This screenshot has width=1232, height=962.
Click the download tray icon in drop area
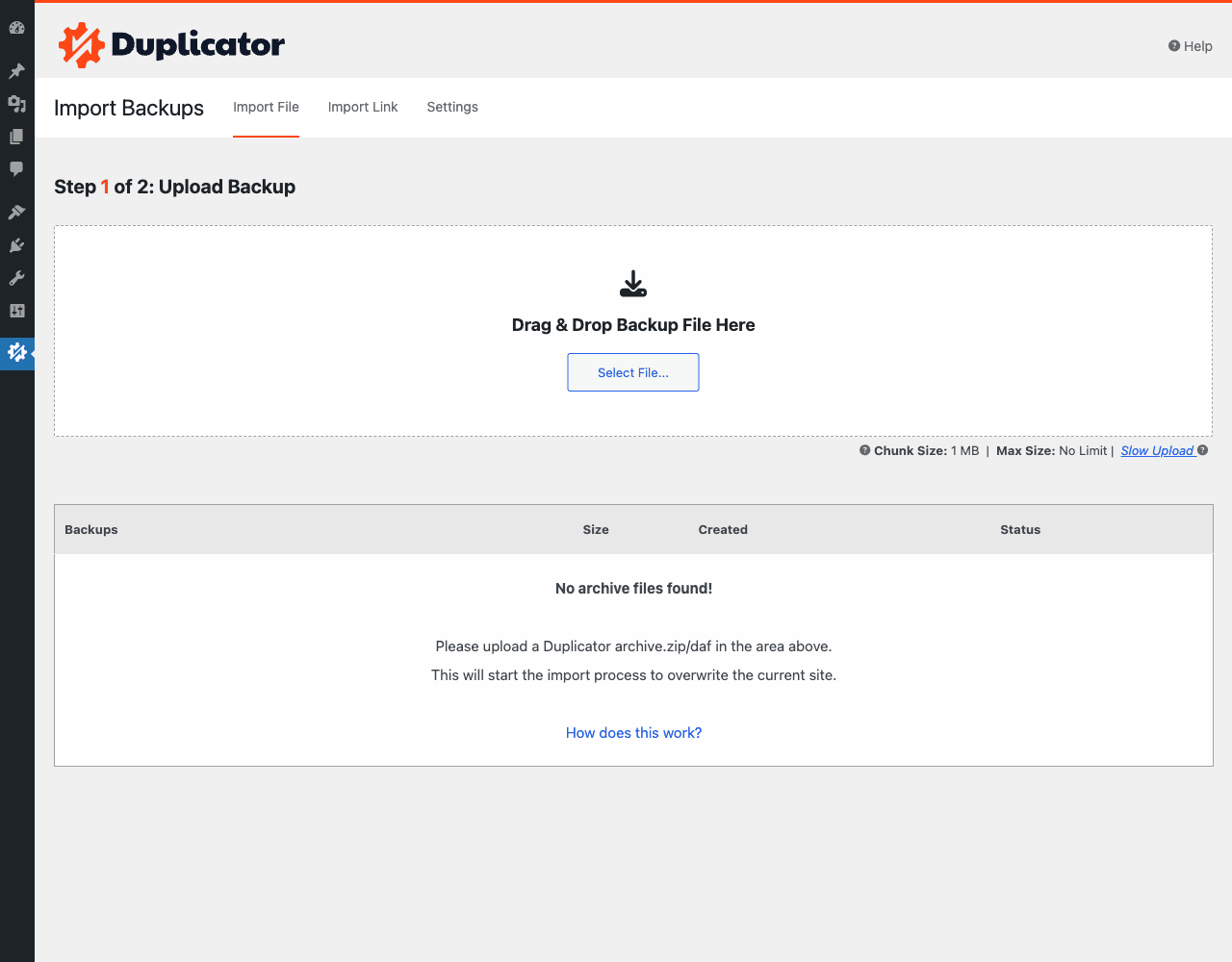point(633,284)
